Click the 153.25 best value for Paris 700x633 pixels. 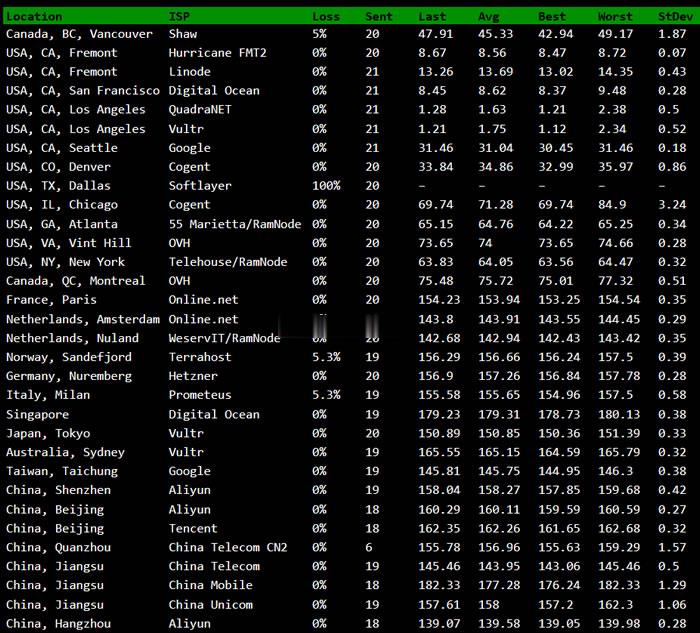coord(559,300)
